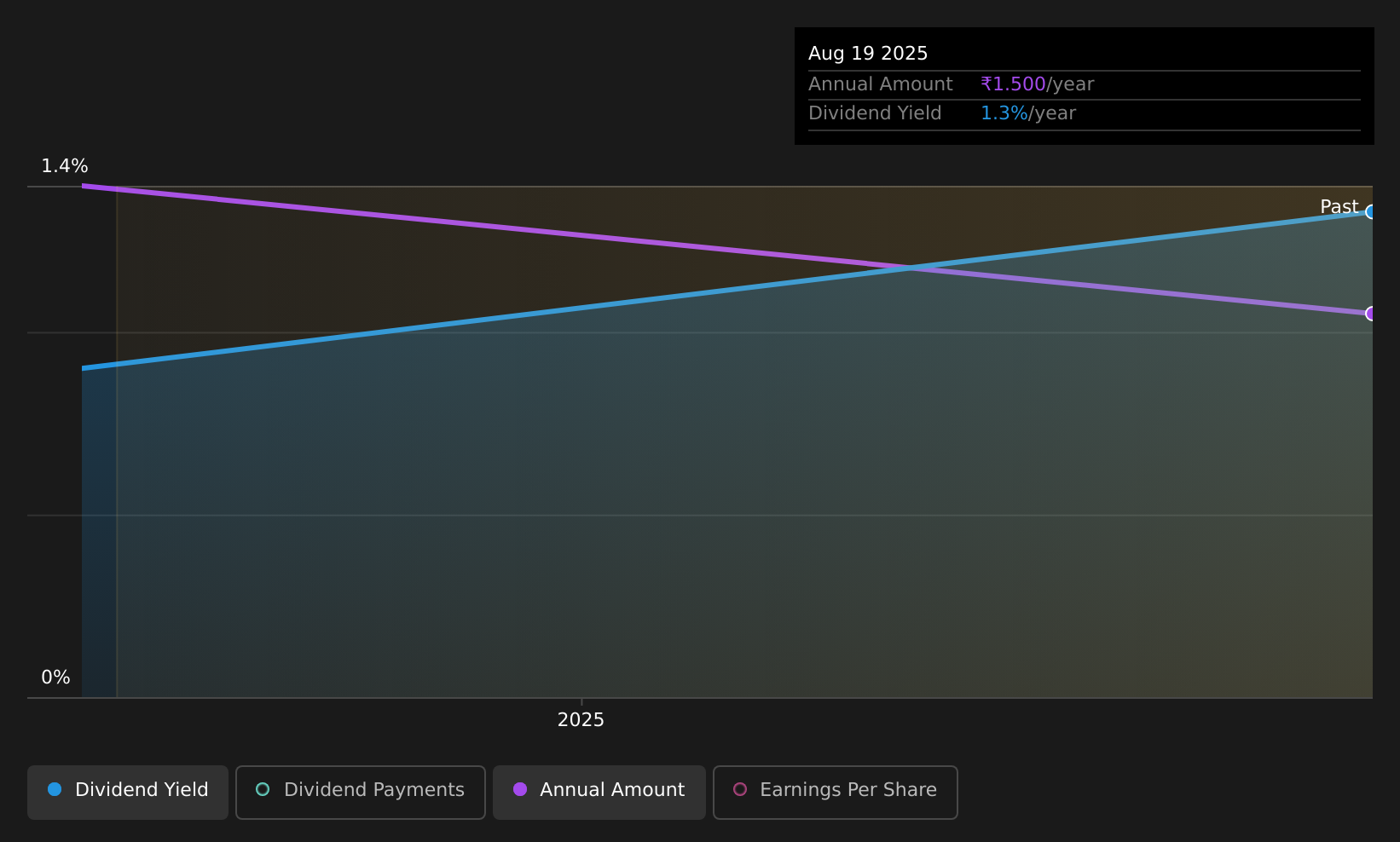Select the blue Dividend Yield end marker
Screen dimensions: 1400x842
pos(1371,211)
